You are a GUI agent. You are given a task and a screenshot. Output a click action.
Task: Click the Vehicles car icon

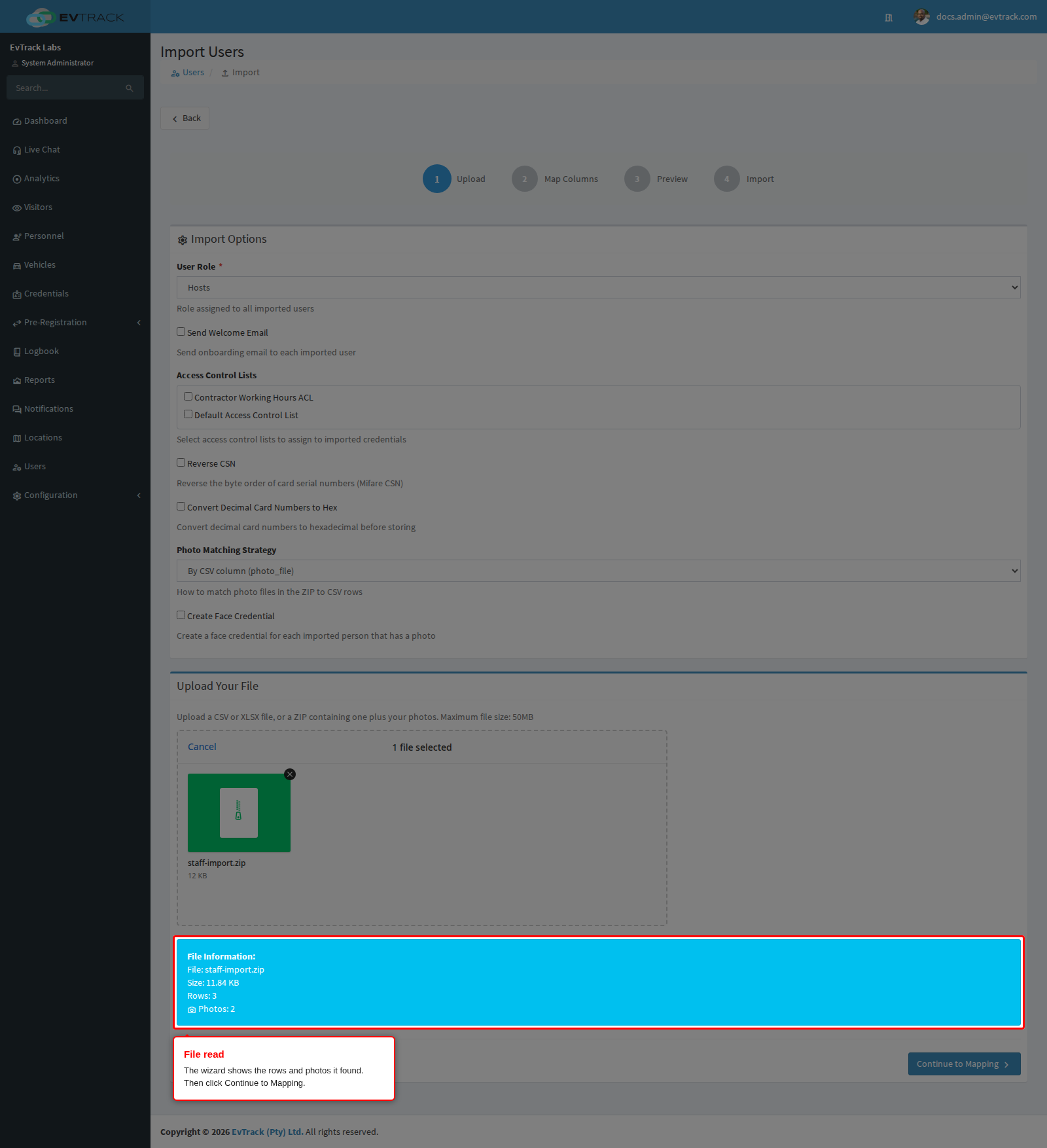tap(17, 266)
